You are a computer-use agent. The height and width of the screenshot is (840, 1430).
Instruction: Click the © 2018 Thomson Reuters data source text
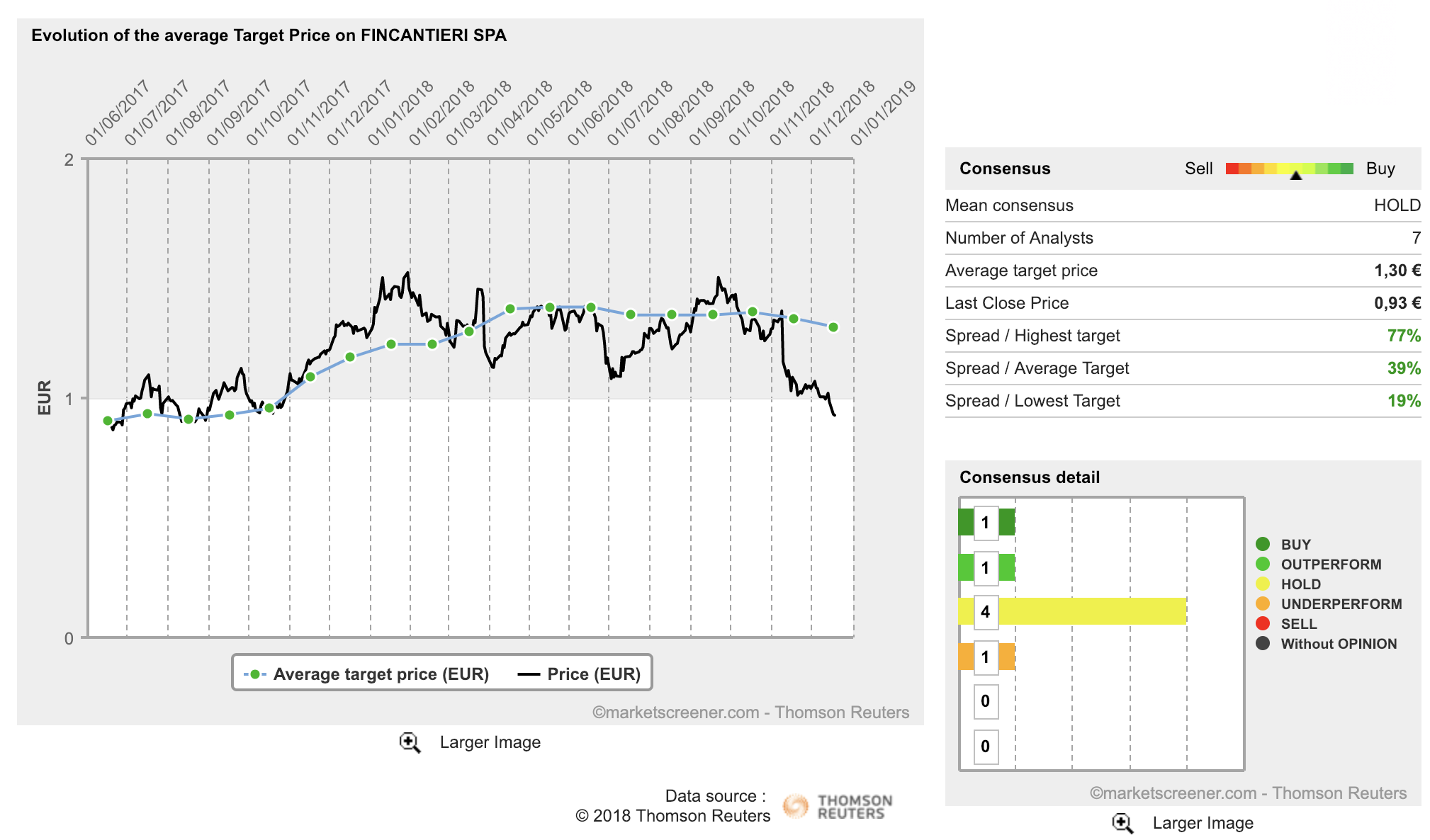point(672,816)
